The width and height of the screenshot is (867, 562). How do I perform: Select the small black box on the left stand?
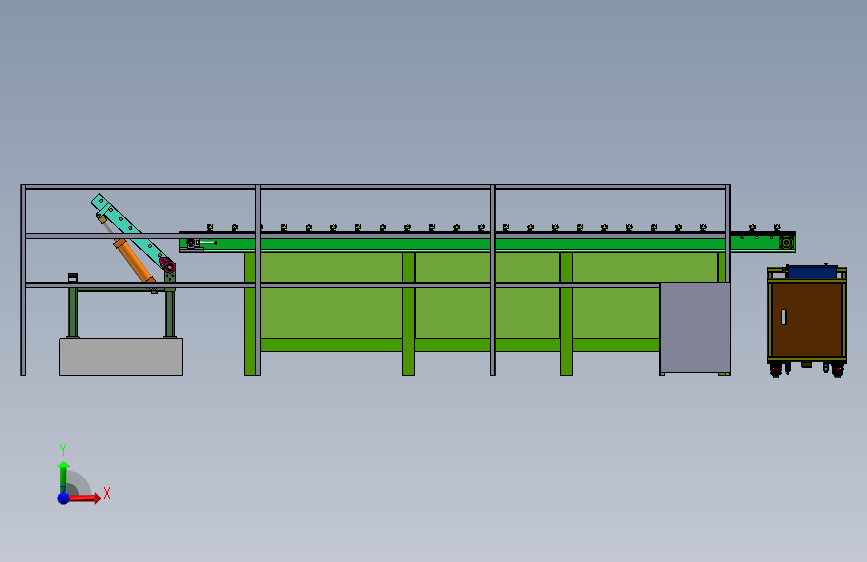72,278
